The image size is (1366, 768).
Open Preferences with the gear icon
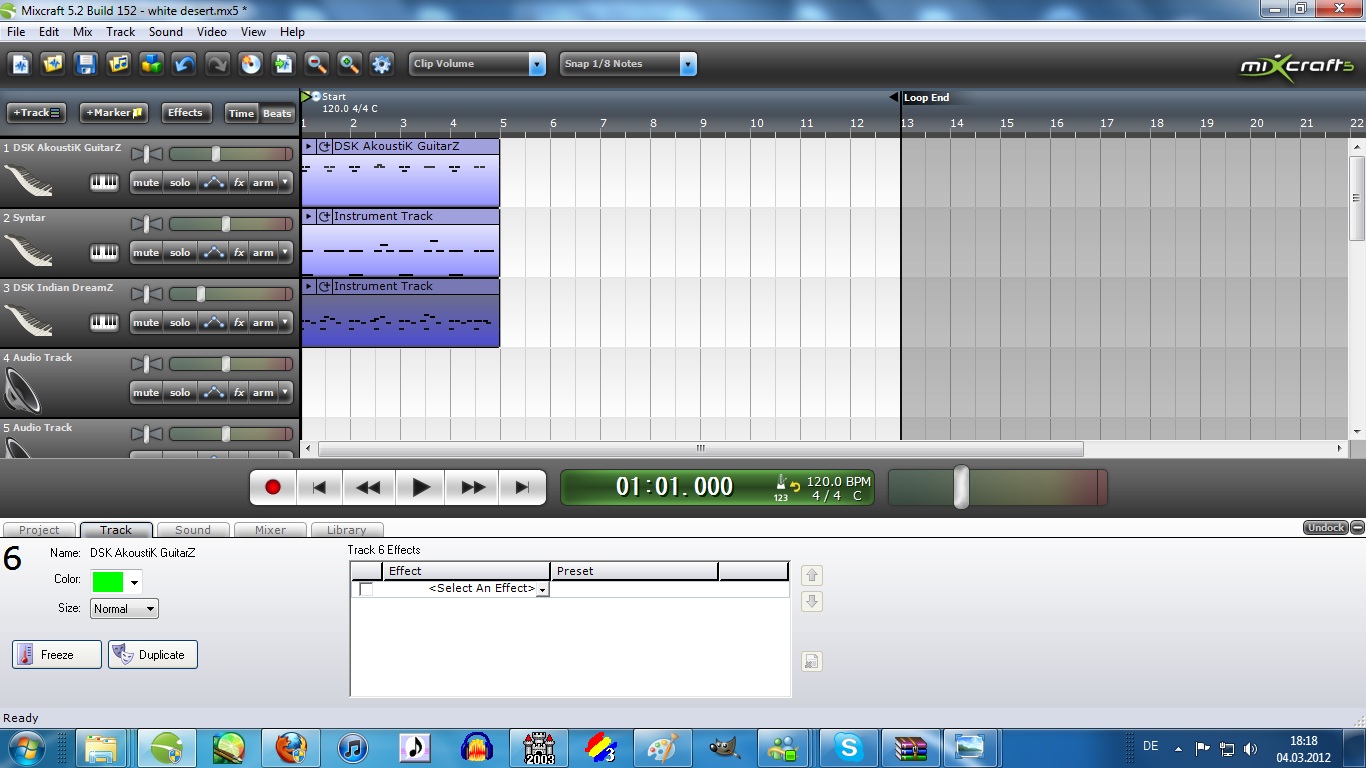click(381, 64)
